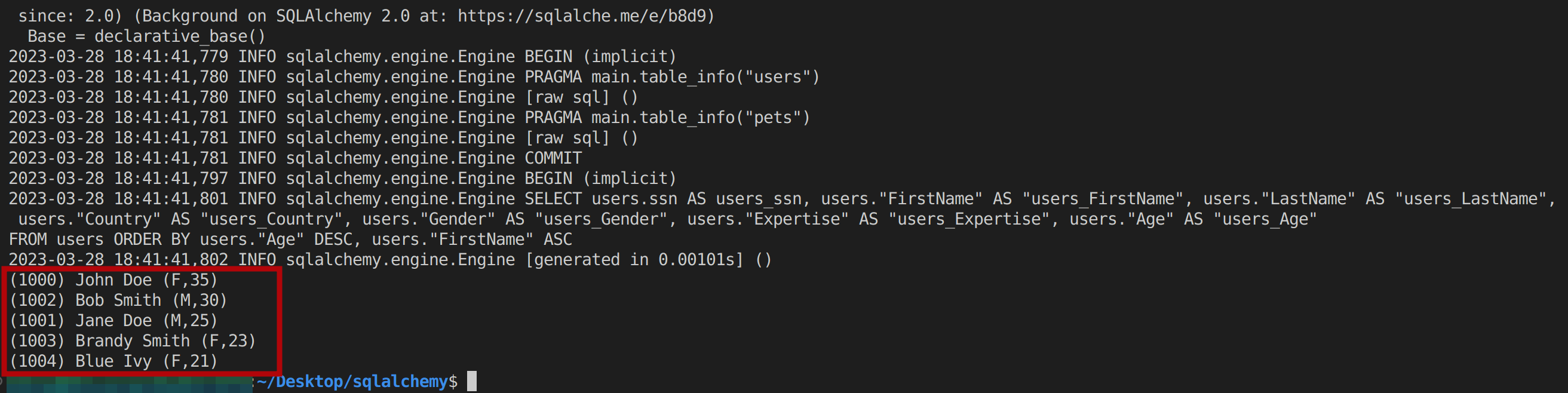Open the sqlalche.me/e/b8d9 URL
This screenshot has width=1568, height=393.
(585, 16)
